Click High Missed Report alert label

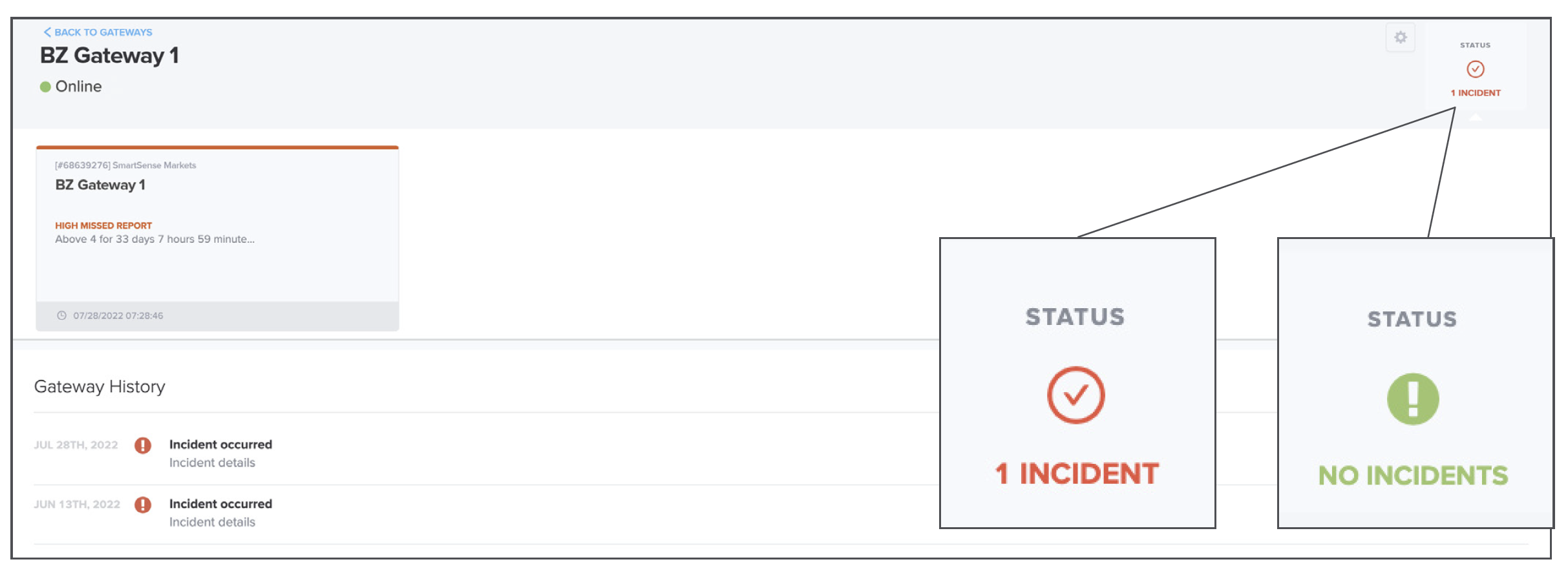(x=103, y=225)
